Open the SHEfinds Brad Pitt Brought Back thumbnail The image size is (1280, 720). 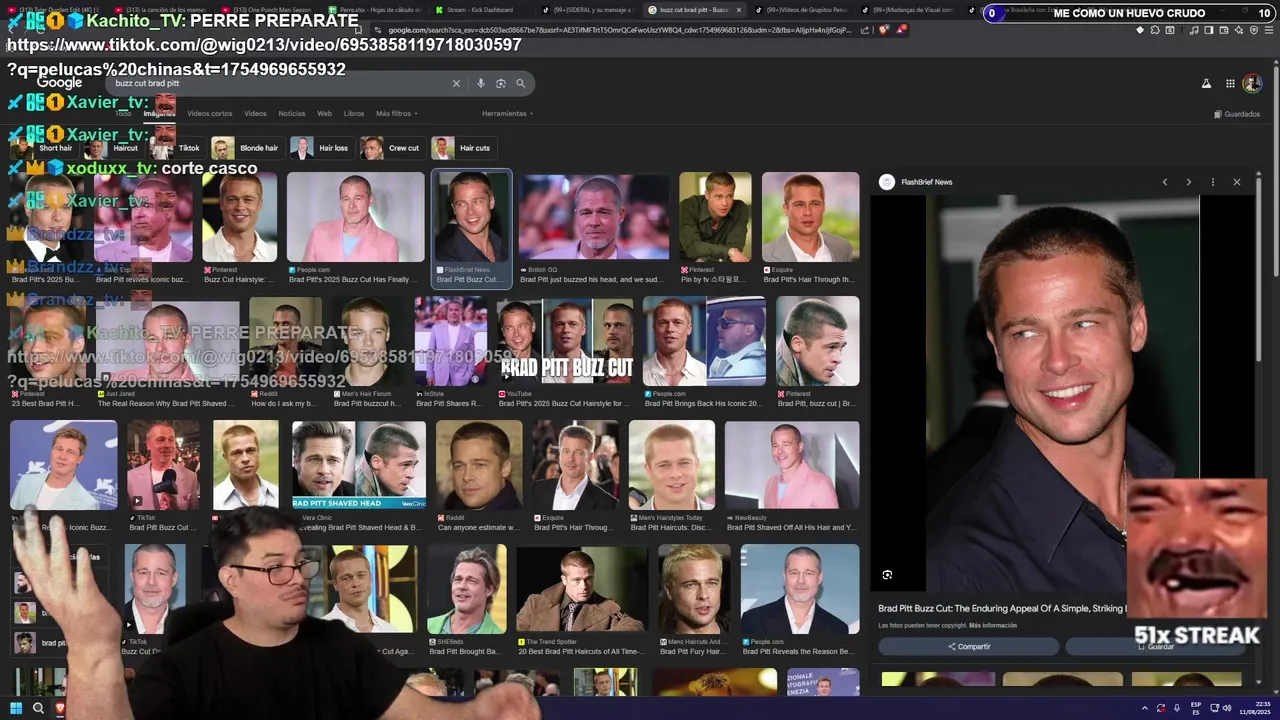click(x=467, y=589)
